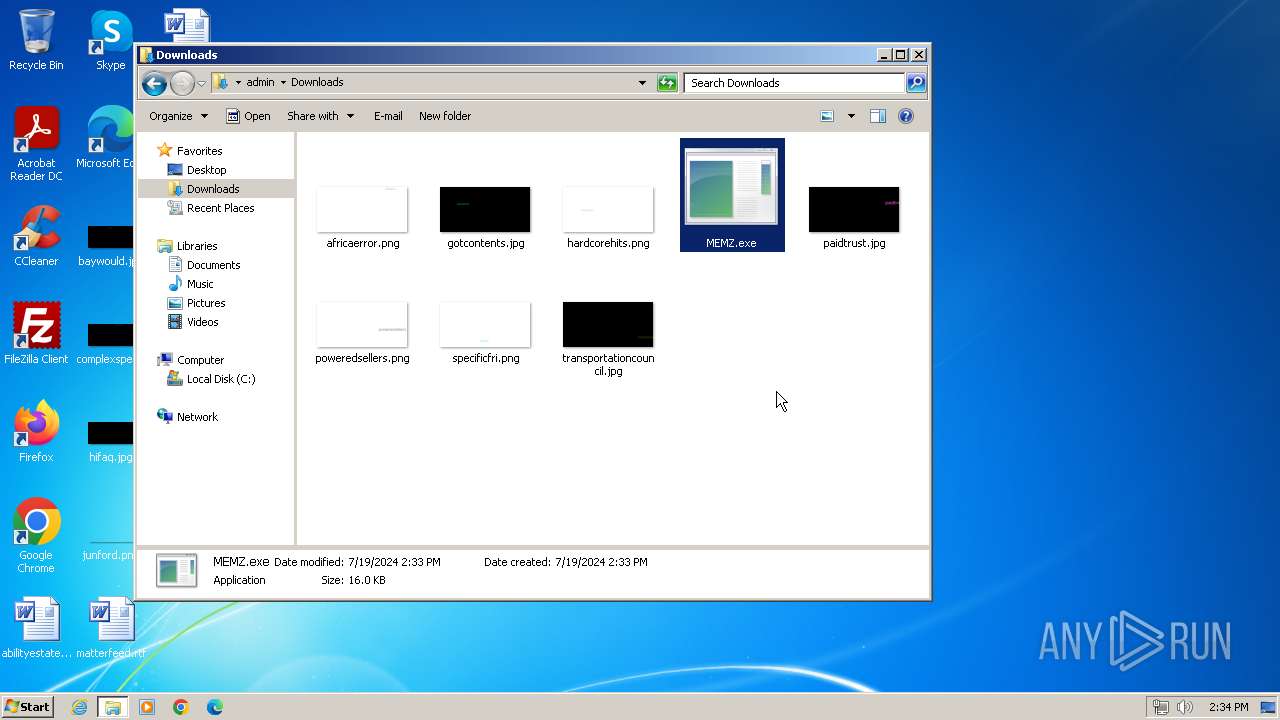This screenshot has height=720, width=1280.
Task: Click the Change your view icon
Action: (x=827, y=116)
